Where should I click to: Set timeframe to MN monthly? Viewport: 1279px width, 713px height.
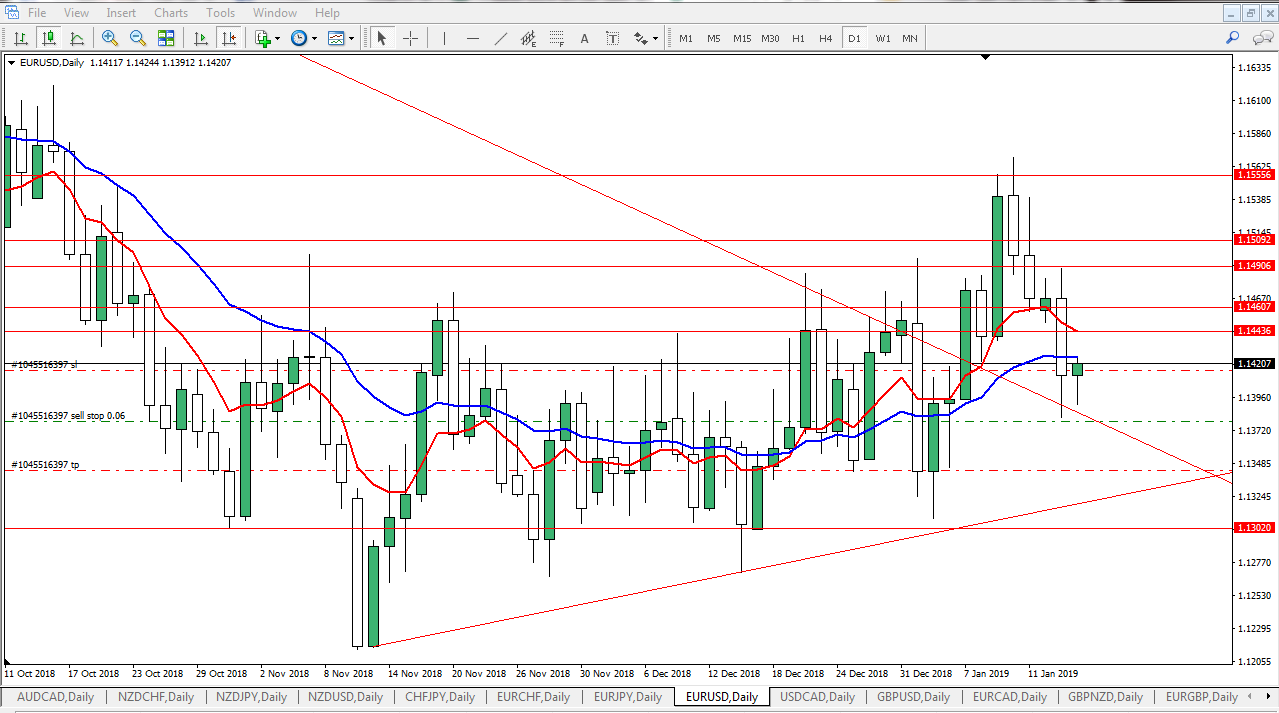(x=910, y=38)
